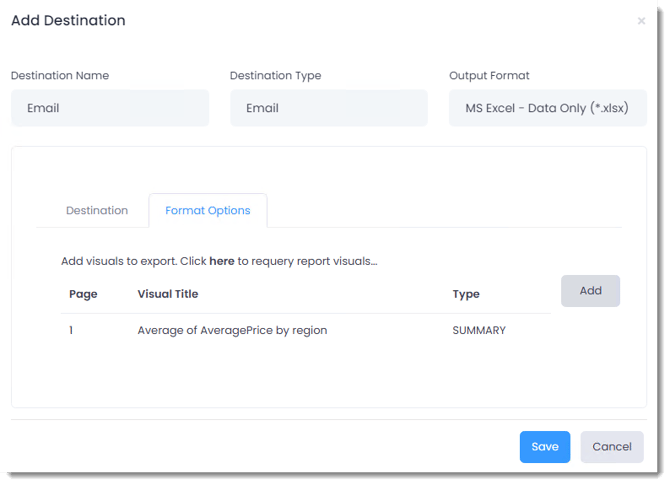Screen dimensions: 670x485
Task: Open the Destination Type Email field
Action: click(328, 108)
